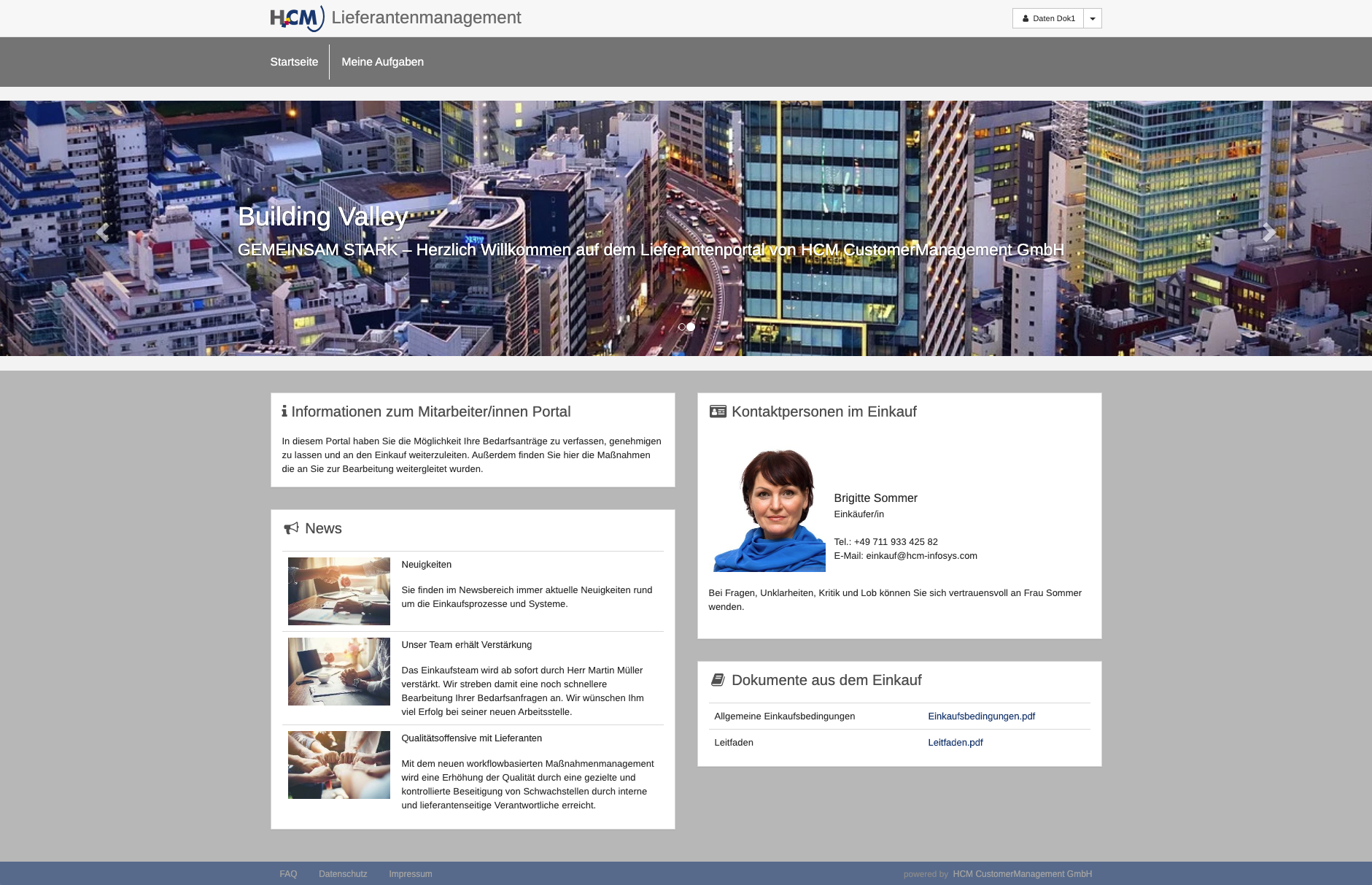This screenshot has width=1372, height=885.
Task: Click the previous slide arrow on carousel
Action: tap(103, 232)
